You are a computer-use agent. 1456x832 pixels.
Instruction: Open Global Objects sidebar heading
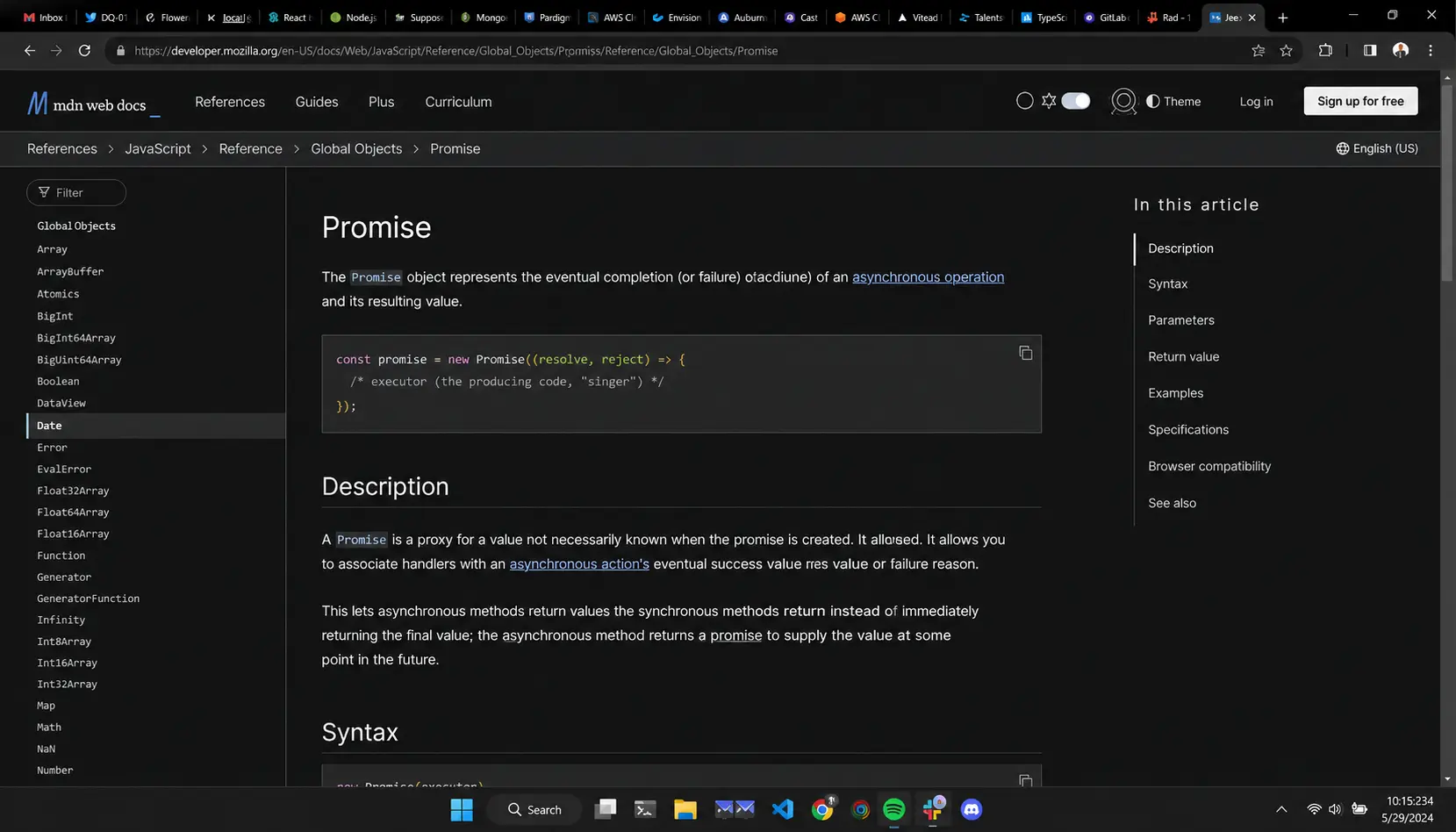[x=76, y=226]
